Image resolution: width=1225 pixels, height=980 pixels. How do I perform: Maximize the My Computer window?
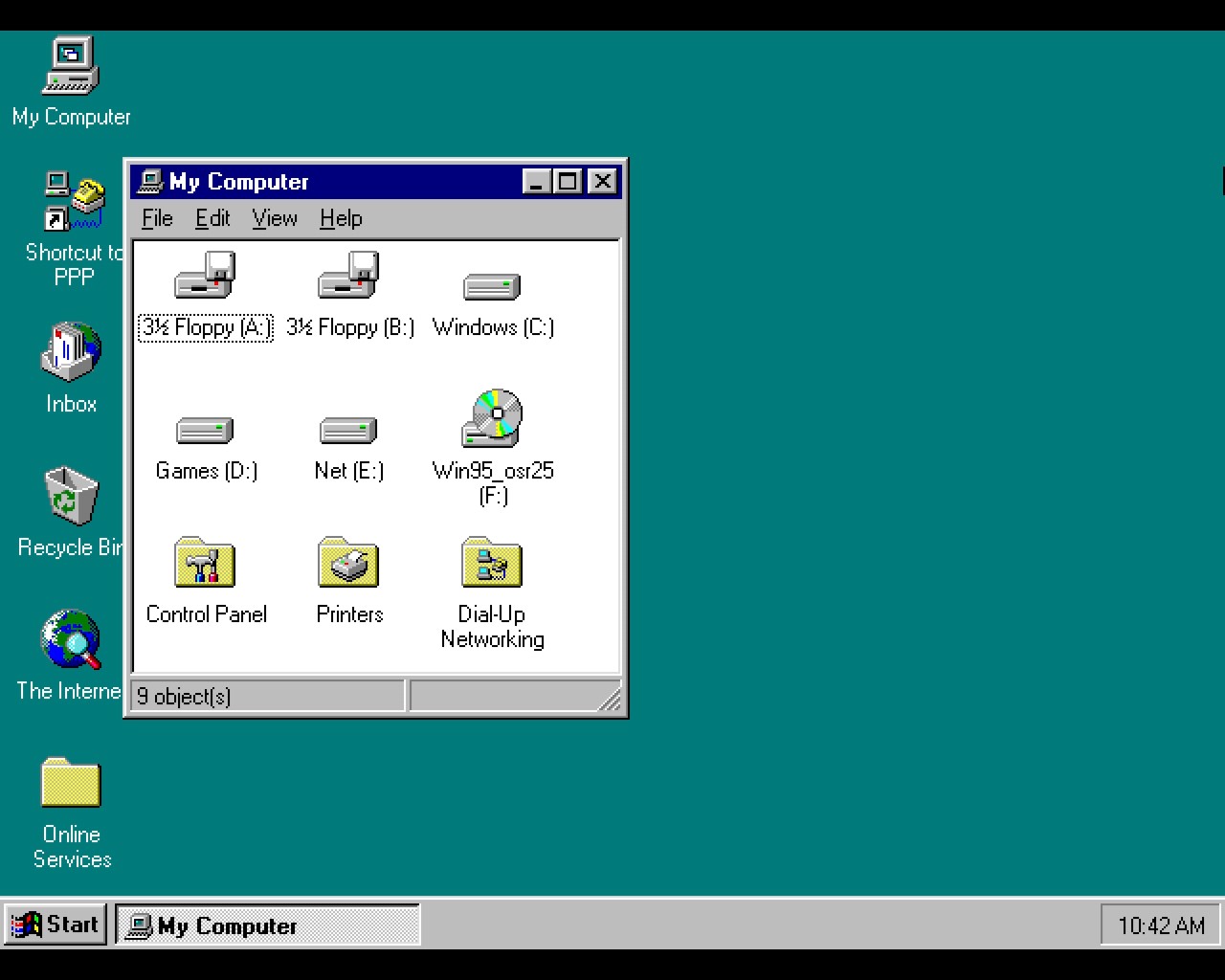(x=568, y=181)
